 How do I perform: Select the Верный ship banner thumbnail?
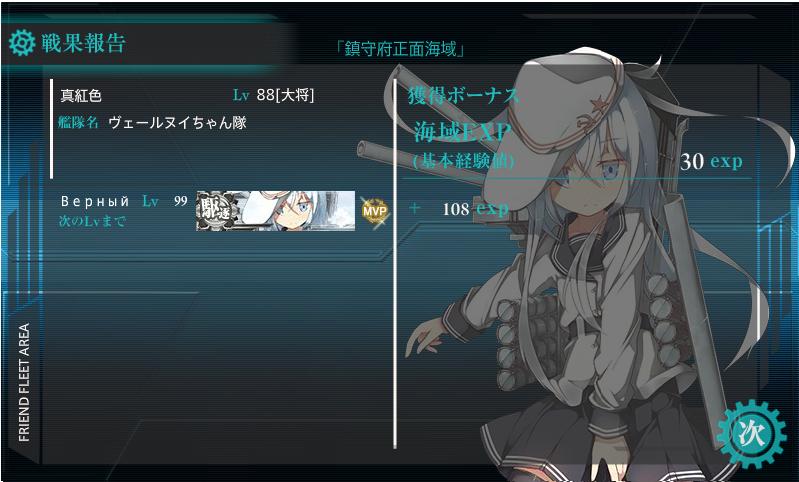coord(276,210)
